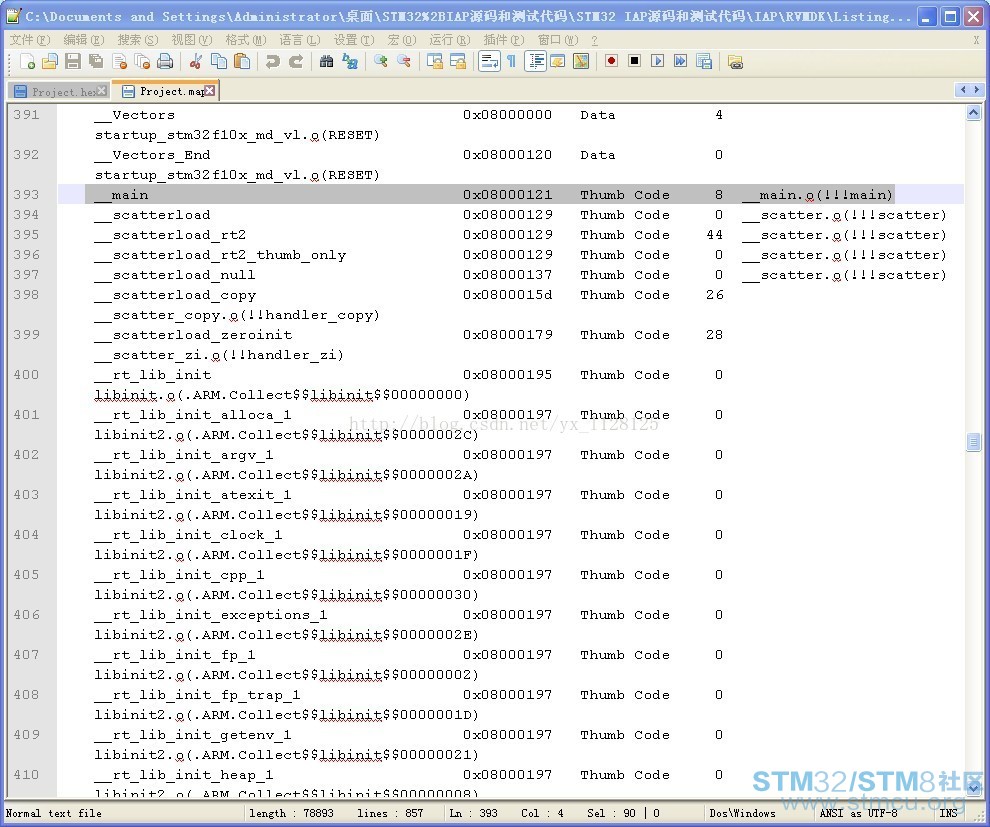The image size is (990, 827).
Task: Open the 语言(L) menu
Action: (300, 40)
